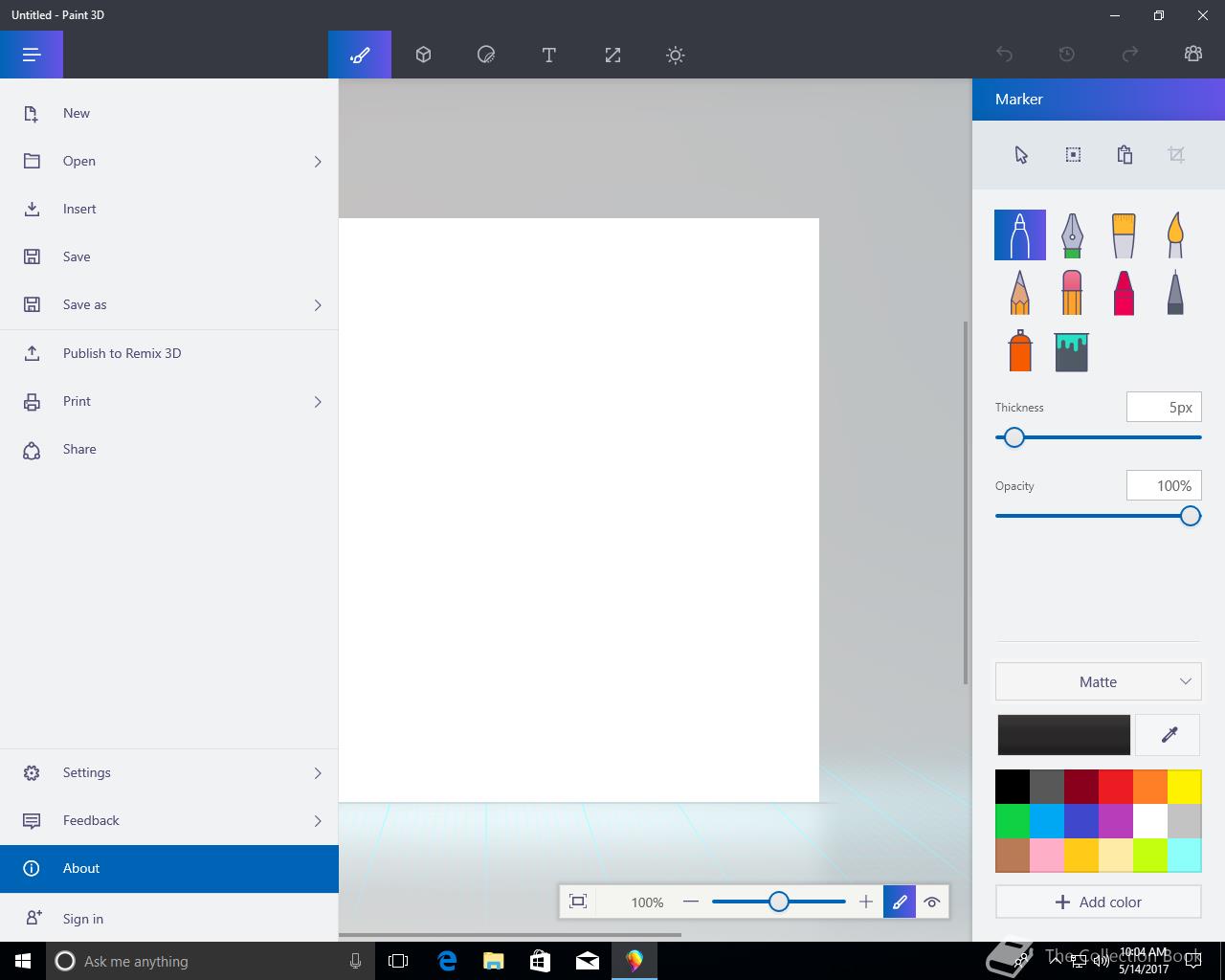Choose Share from the menu
1225x980 pixels.
pos(169,449)
